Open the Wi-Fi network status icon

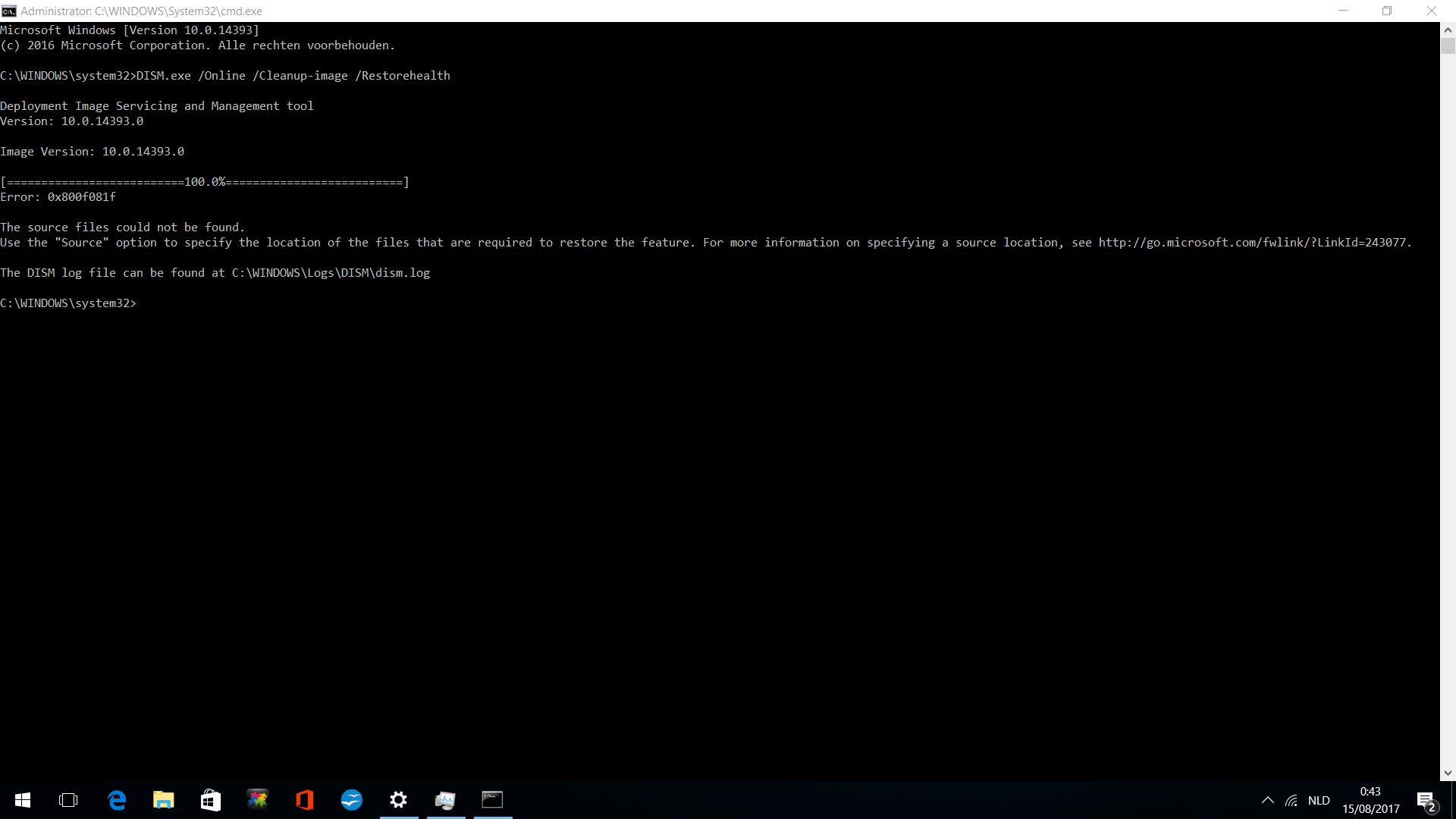[1291, 800]
